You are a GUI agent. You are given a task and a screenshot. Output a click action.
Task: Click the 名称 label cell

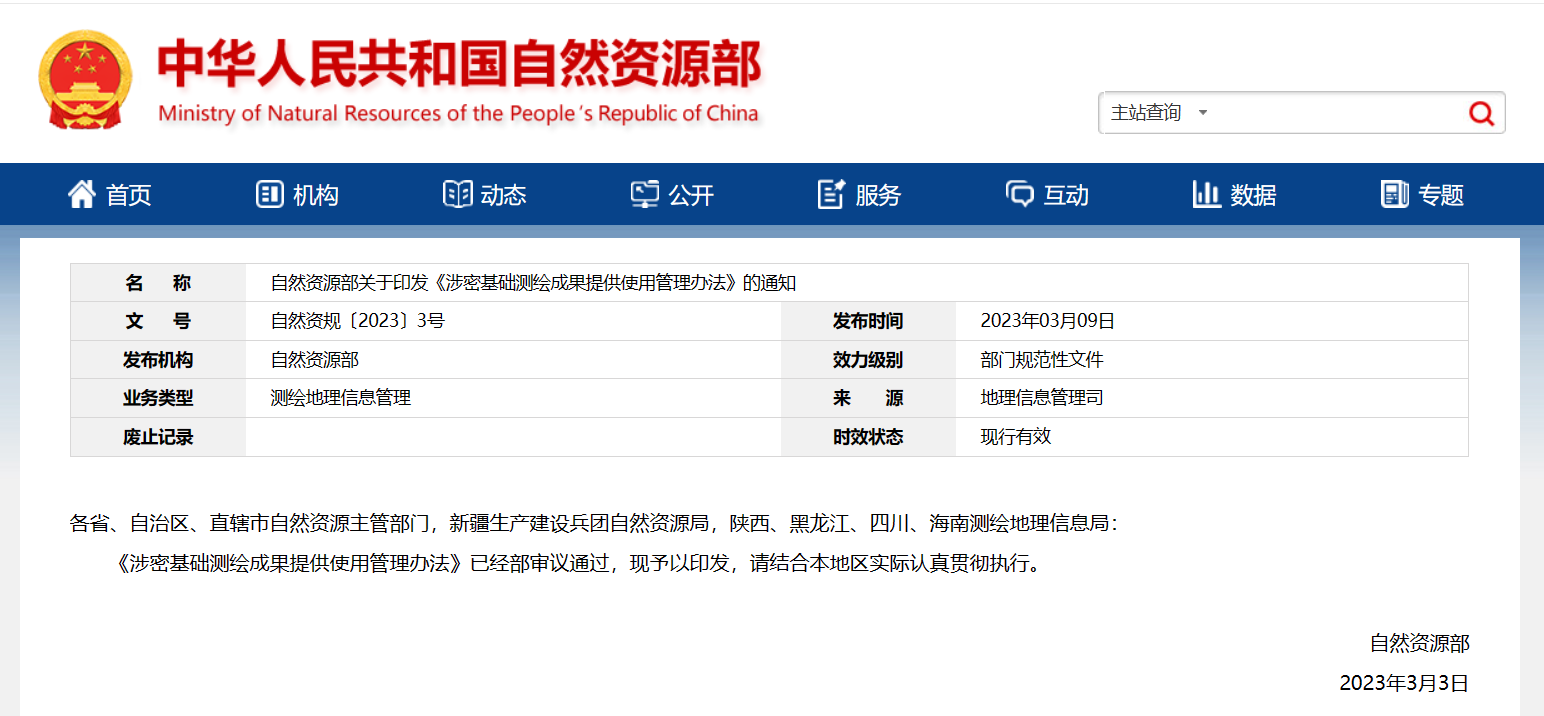(x=158, y=283)
